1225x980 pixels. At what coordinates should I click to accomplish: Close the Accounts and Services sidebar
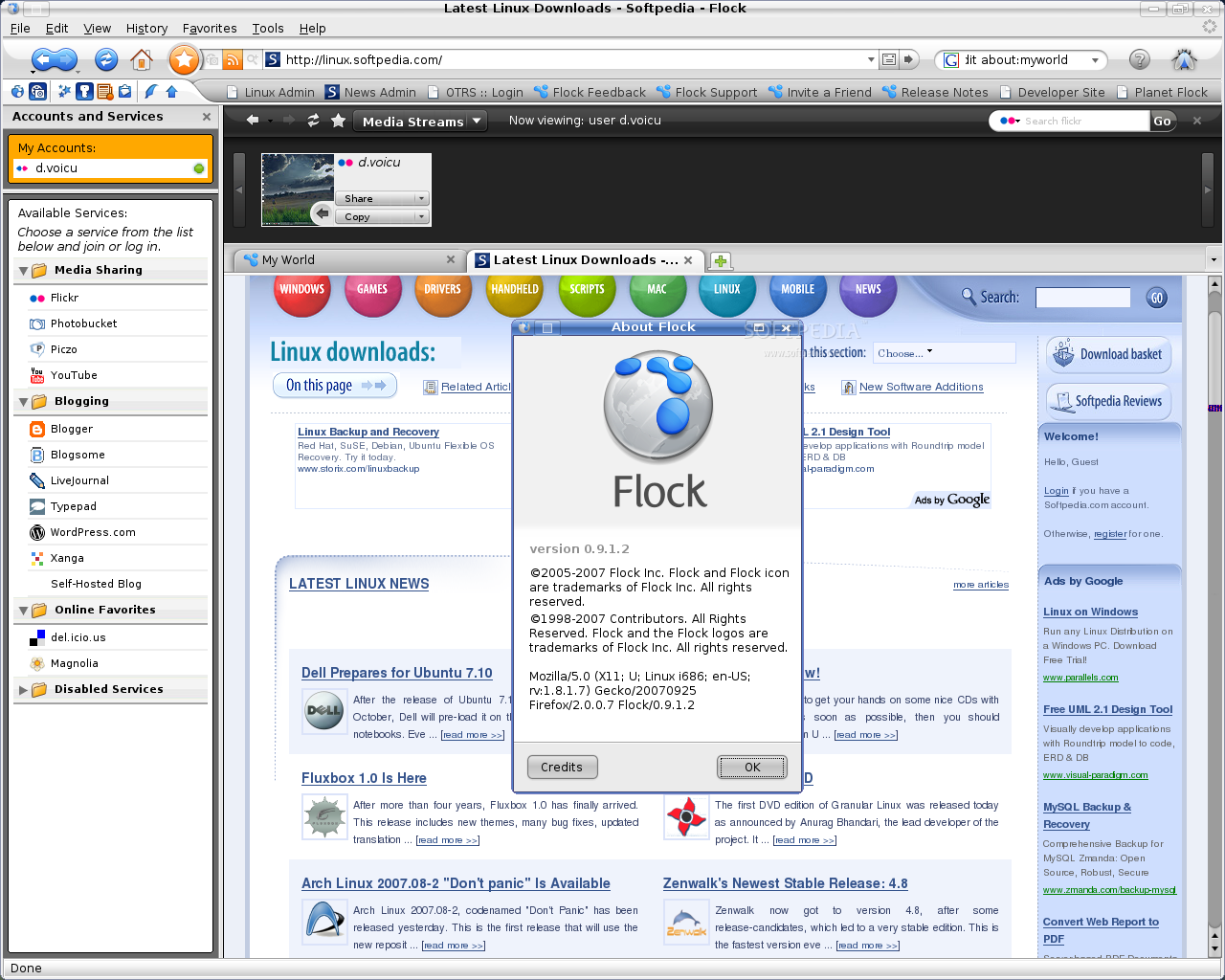[207, 117]
